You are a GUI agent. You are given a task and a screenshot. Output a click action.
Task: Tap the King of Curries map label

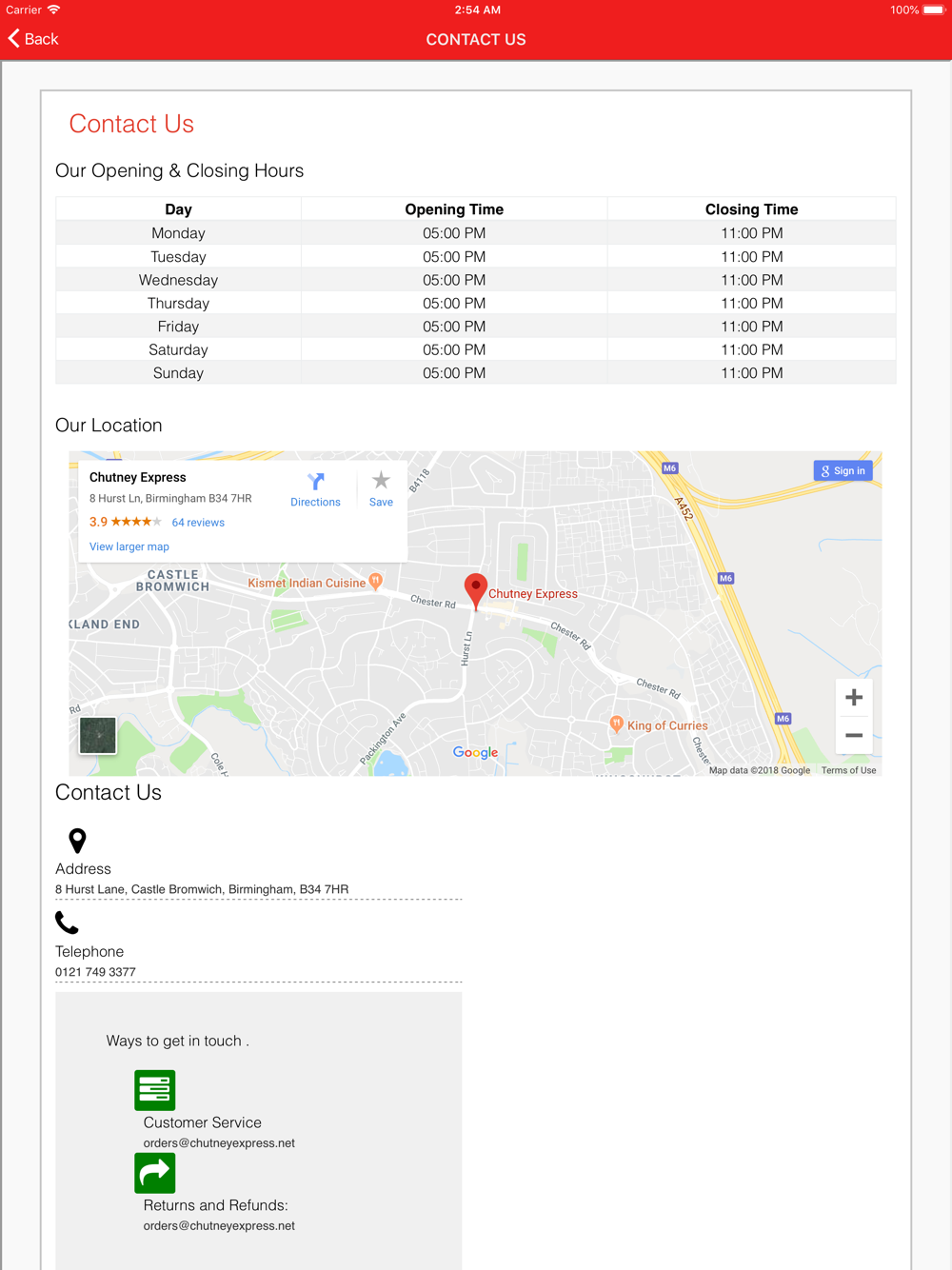[x=667, y=725]
